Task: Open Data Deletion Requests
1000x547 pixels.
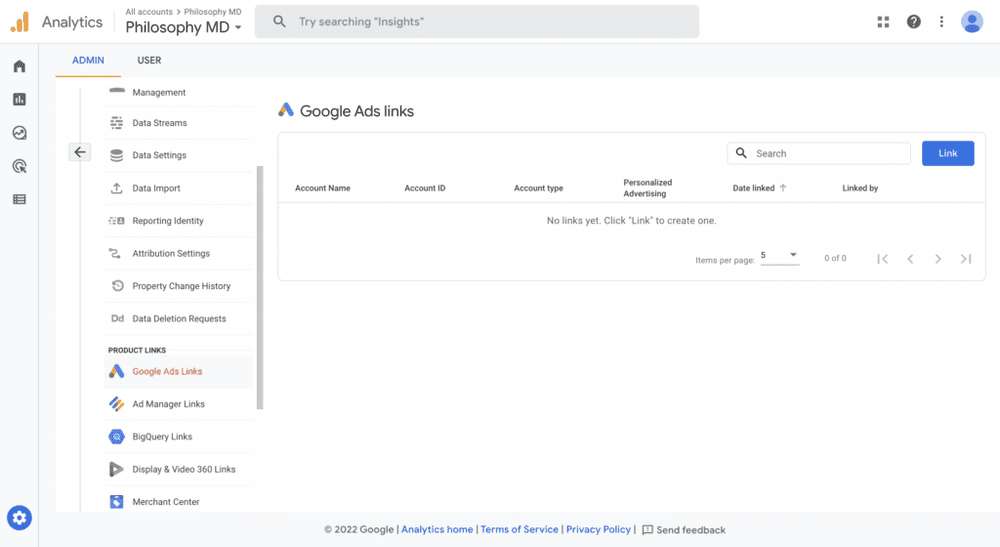Action: [x=179, y=318]
